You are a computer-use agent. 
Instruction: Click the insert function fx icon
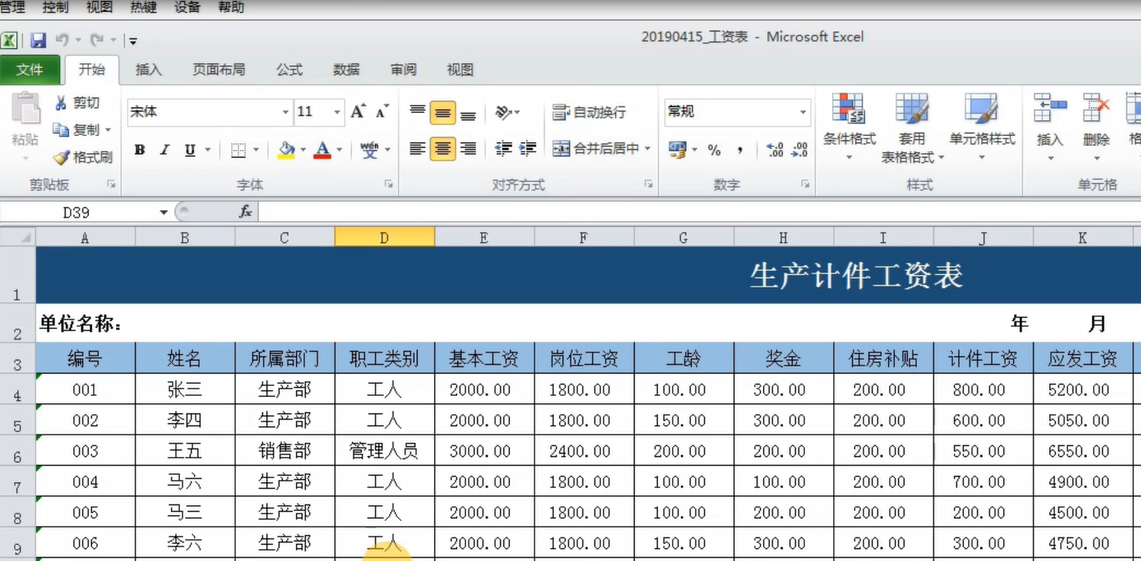coord(245,212)
